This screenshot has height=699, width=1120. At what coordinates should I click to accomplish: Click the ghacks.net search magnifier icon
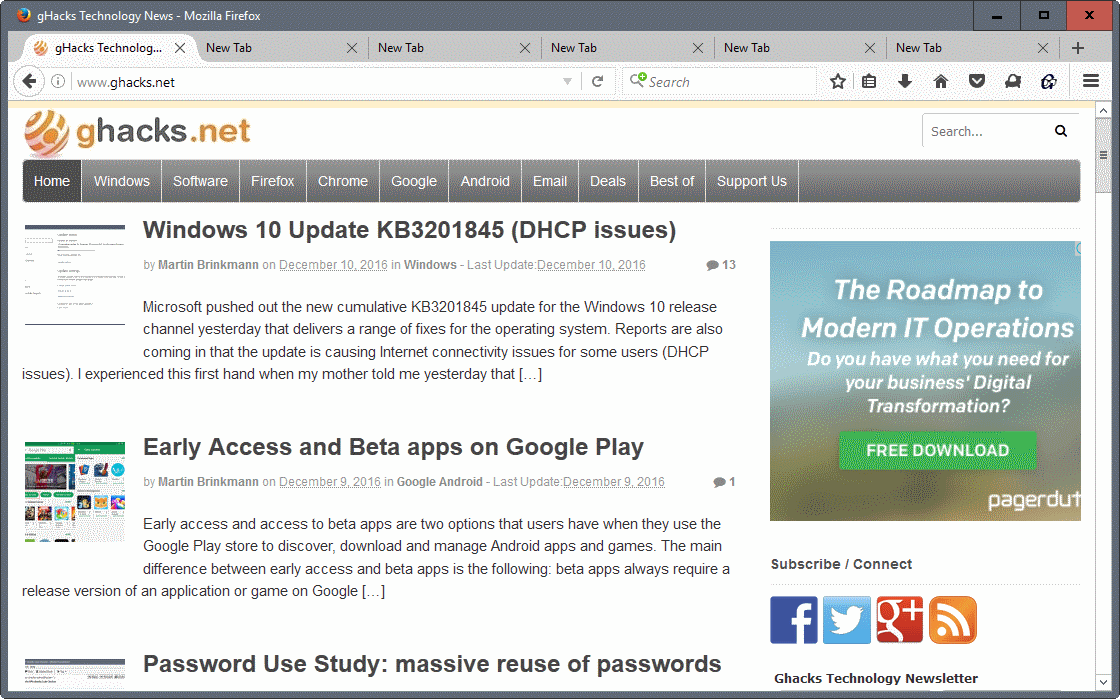pyautogui.click(x=1061, y=131)
